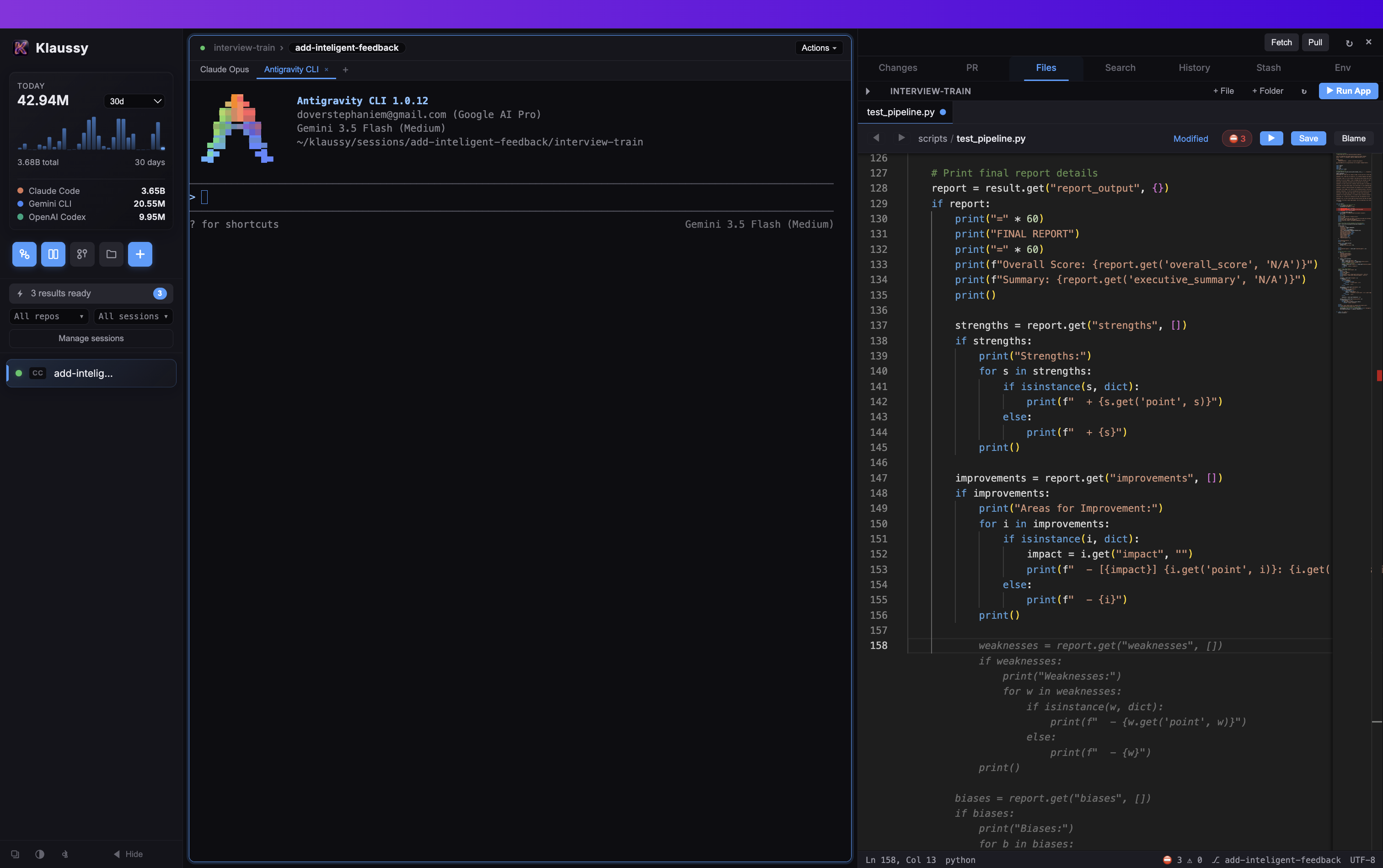Image resolution: width=1383 pixels, height=868 pixels.
Task: Click the back navigation arrow in editor
Action: pyautogui.click(x=876, y=138)
